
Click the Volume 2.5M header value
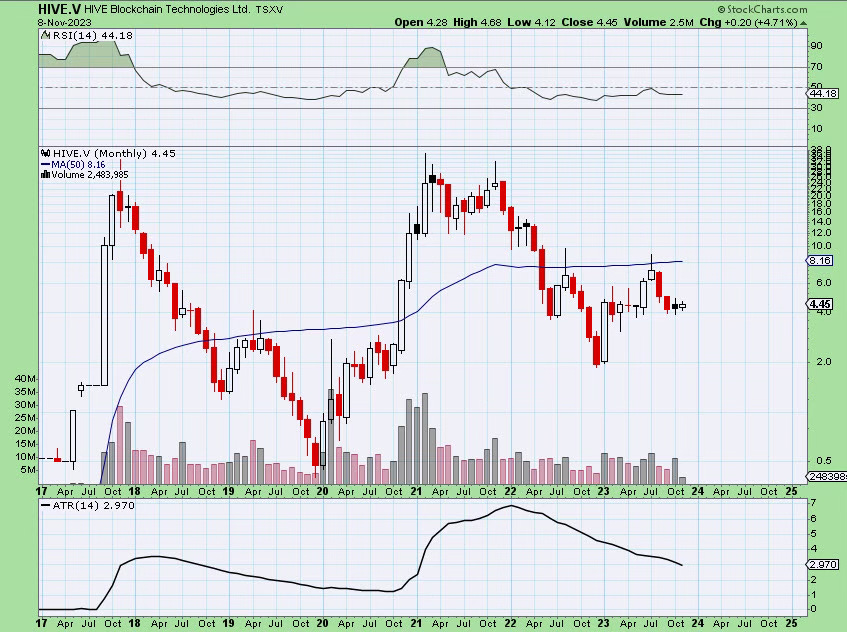[658, 22]
